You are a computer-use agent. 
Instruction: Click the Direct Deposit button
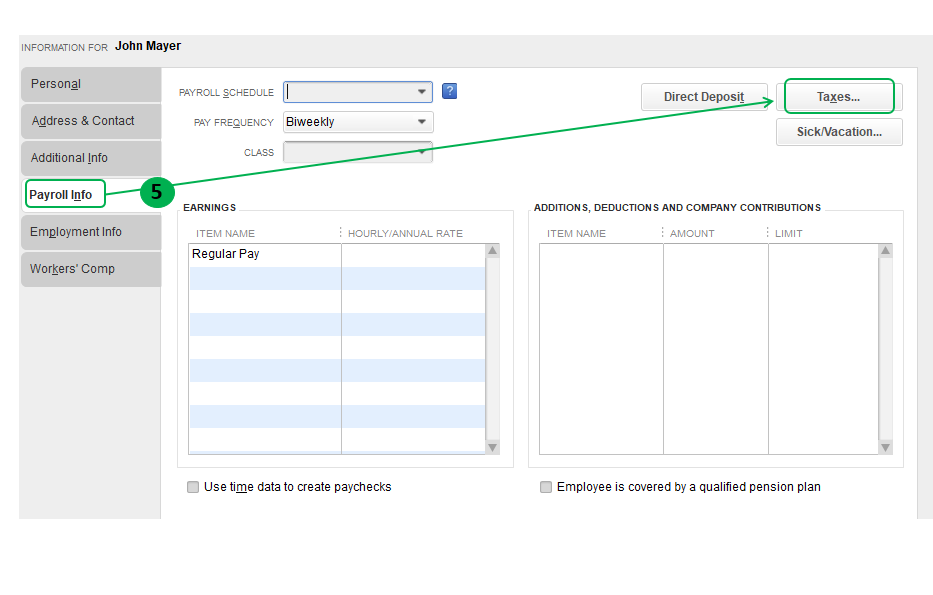pos(704,97)
